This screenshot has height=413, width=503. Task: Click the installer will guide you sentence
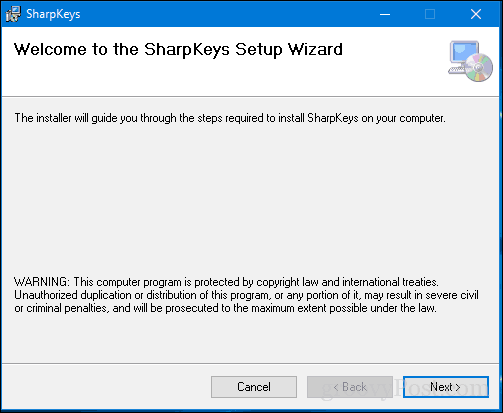coord(230,118)
